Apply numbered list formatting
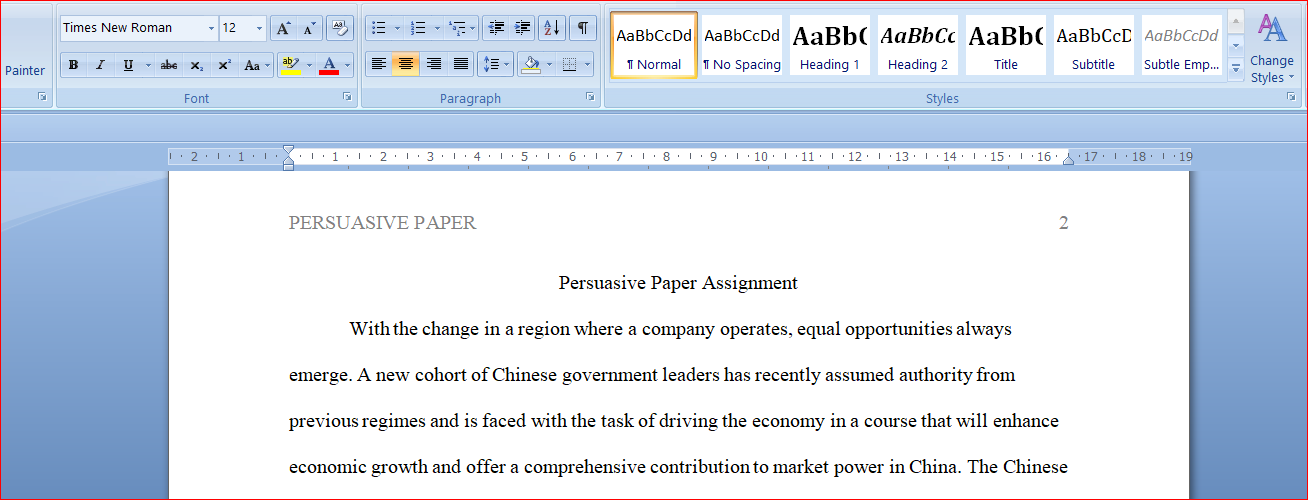1308x500 pixels. tap(418, 28)
